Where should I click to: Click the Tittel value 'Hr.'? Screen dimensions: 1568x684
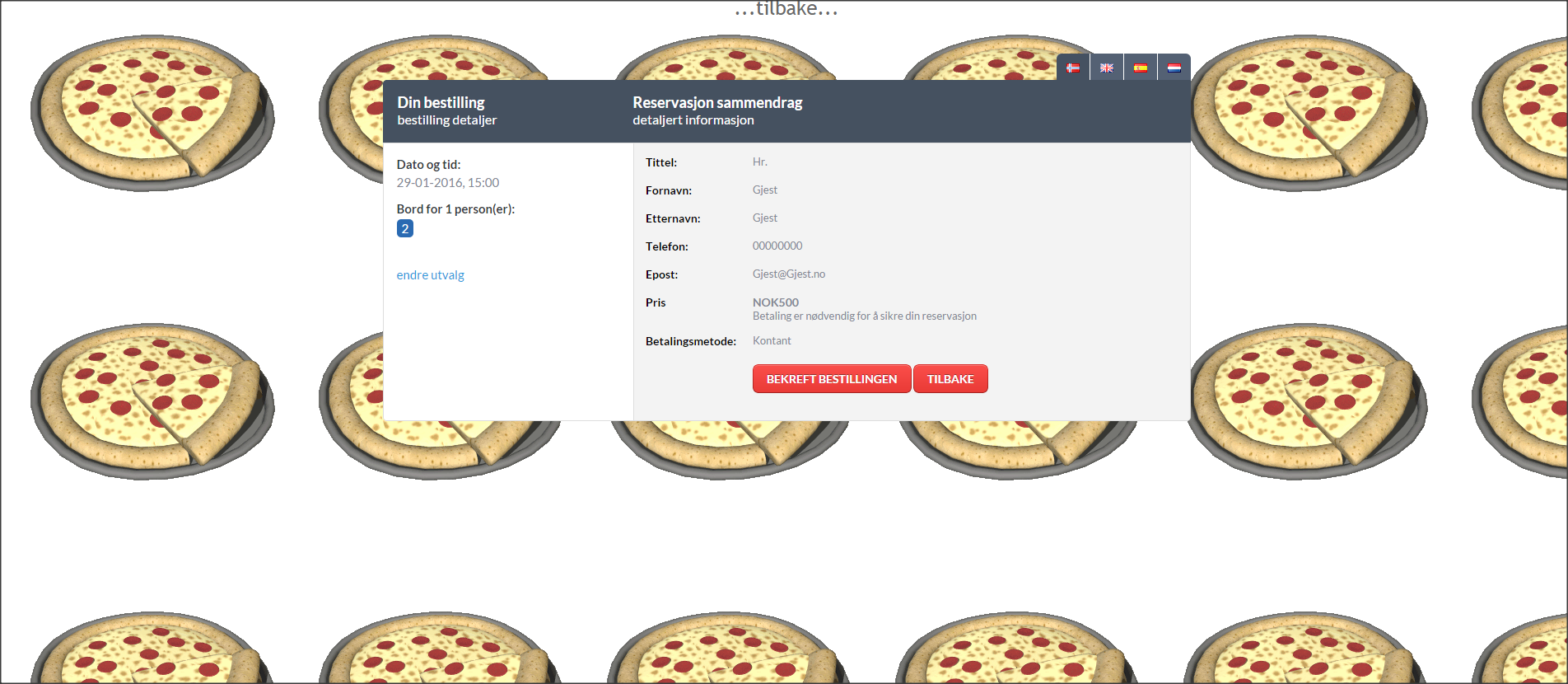pos(759,162)
